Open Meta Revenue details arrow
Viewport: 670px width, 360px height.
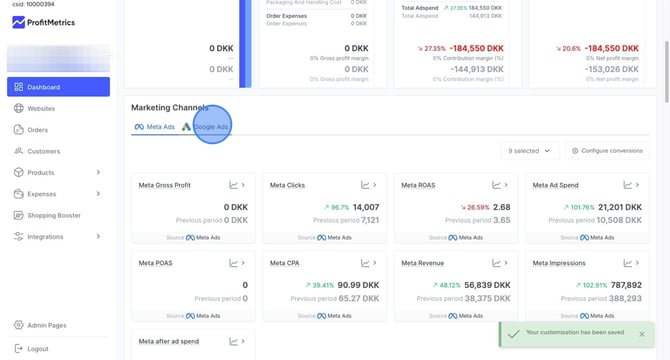coord(506,263)
